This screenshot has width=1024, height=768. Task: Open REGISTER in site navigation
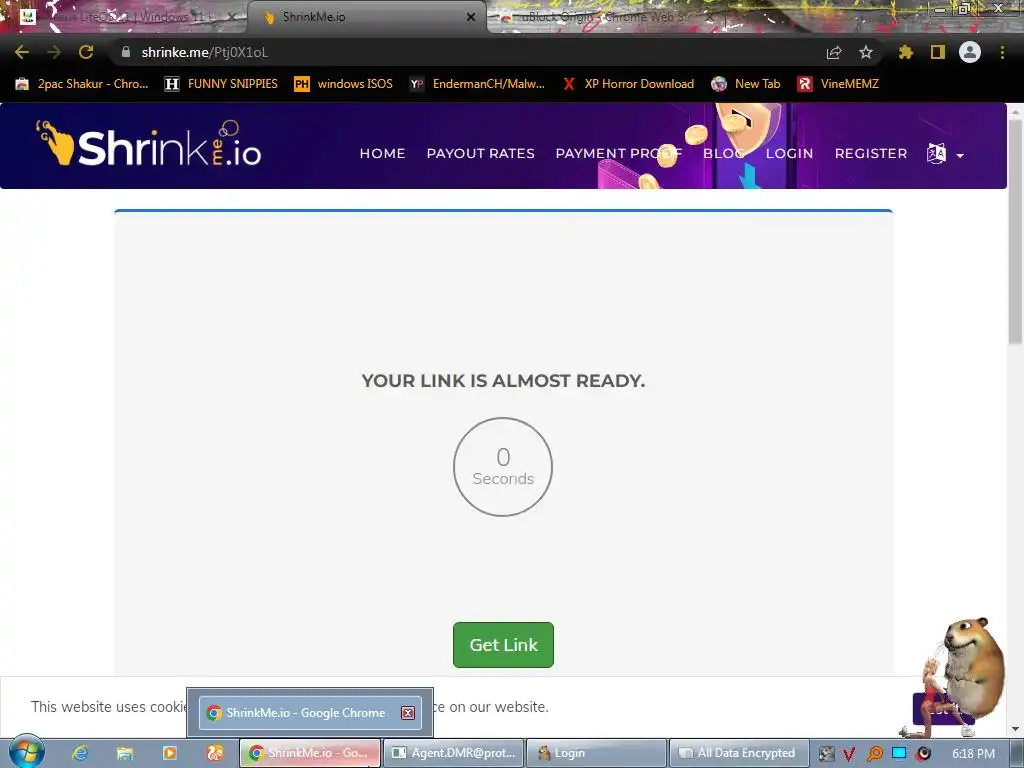click(871, 153)
